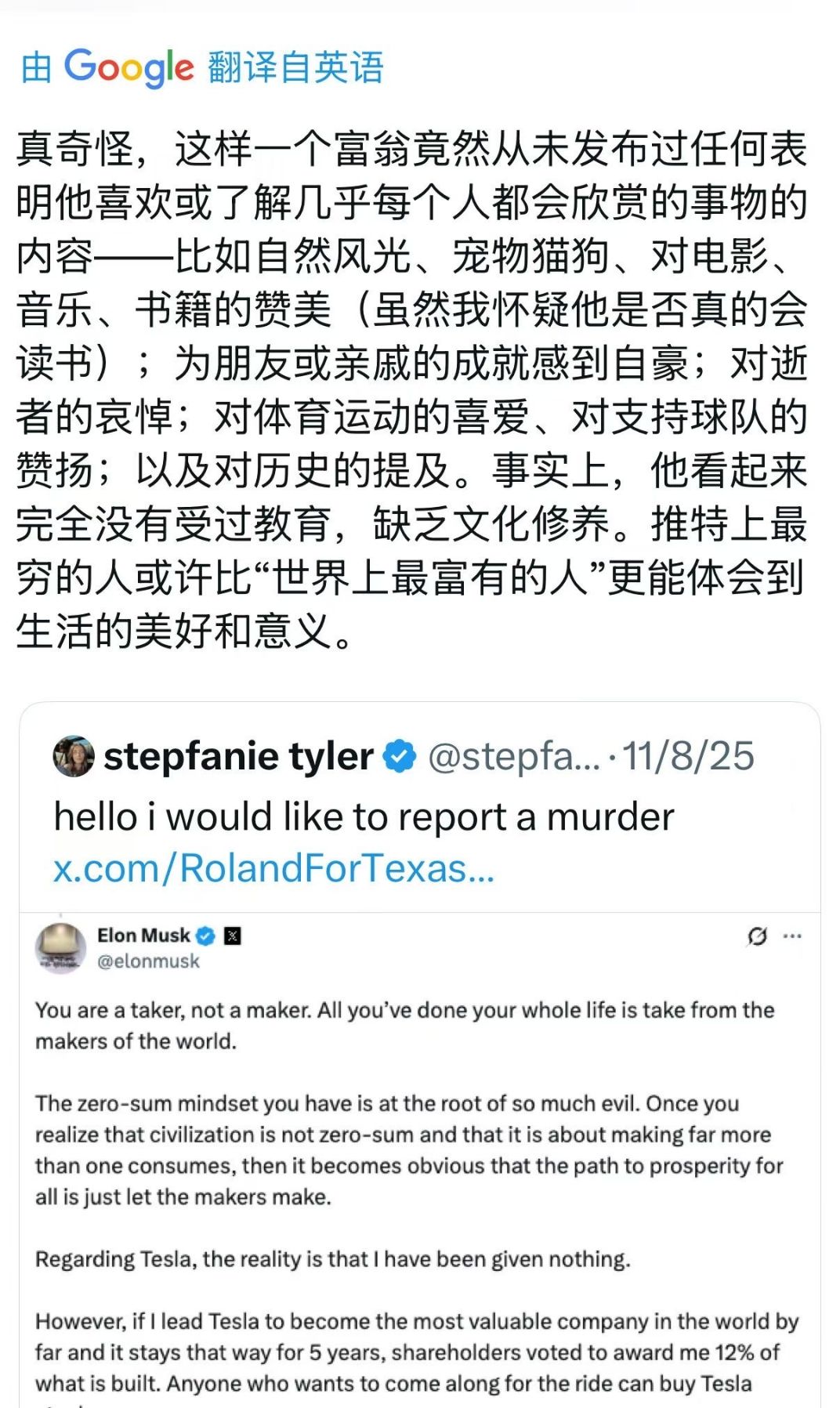This screenshot has height=1408, width=840.
Task: Click the blue verified badge next to Elon Musk
Action: [205, 936]
